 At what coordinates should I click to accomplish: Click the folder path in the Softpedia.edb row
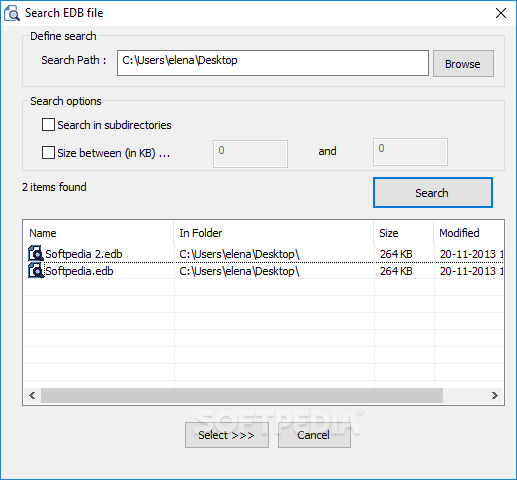[x=239, y=271]
